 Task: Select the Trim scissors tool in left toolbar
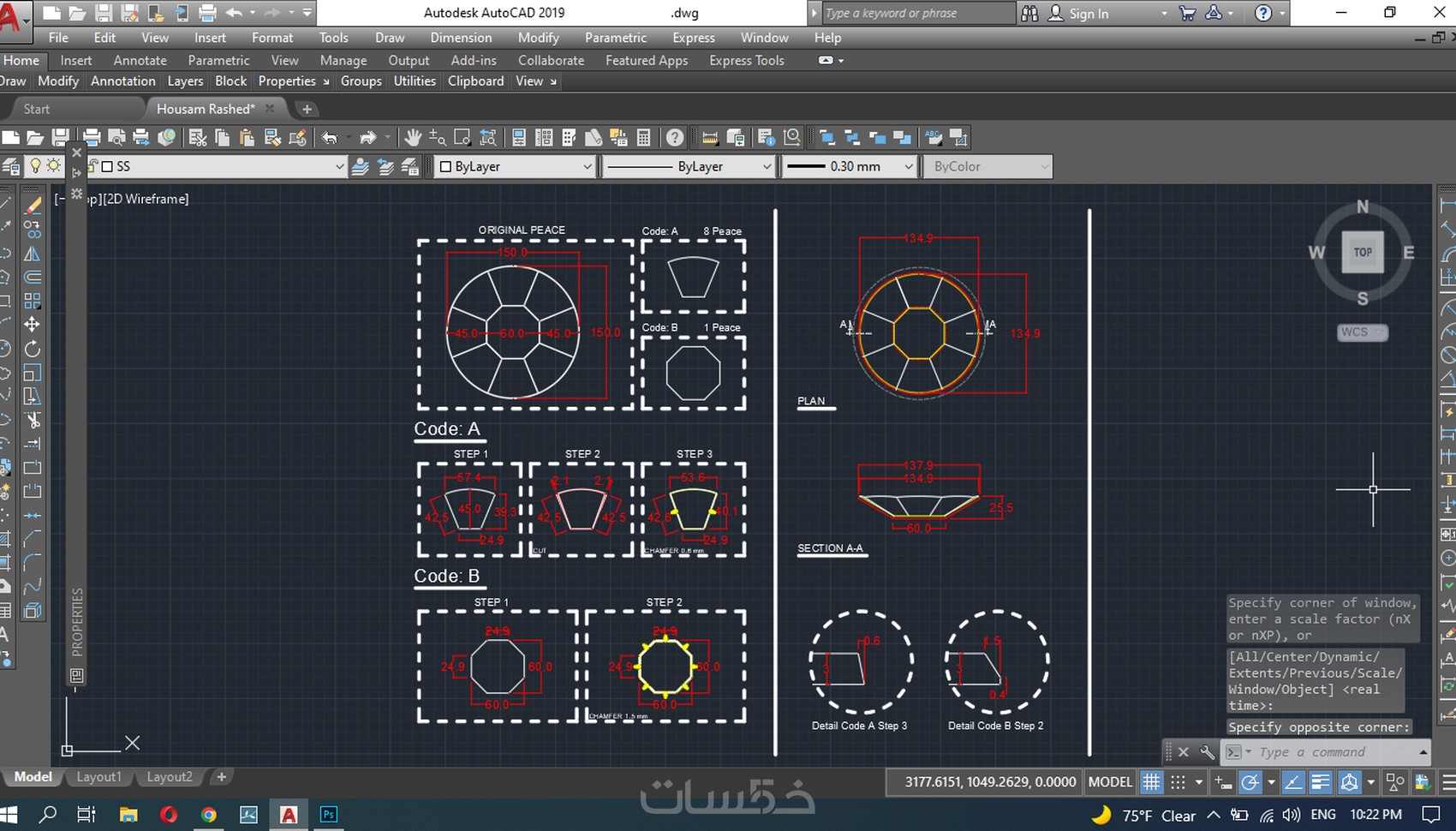32,420
